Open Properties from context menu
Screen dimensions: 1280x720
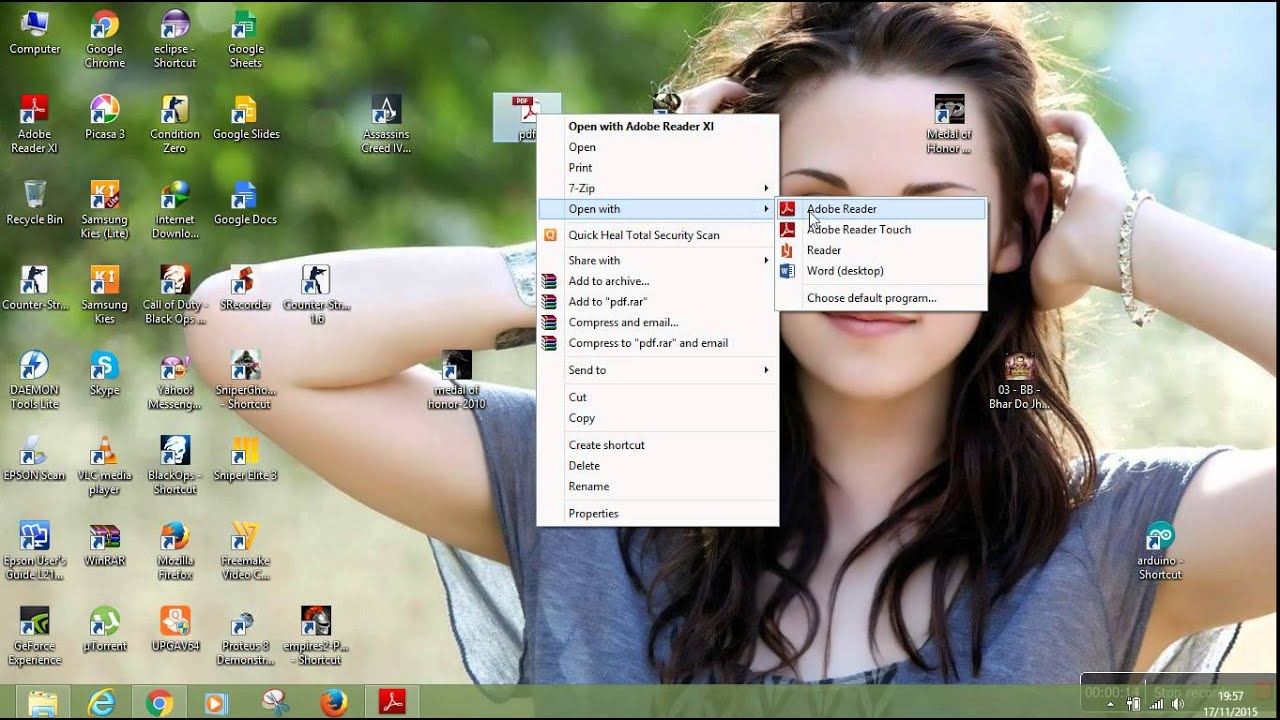point(658,513)
